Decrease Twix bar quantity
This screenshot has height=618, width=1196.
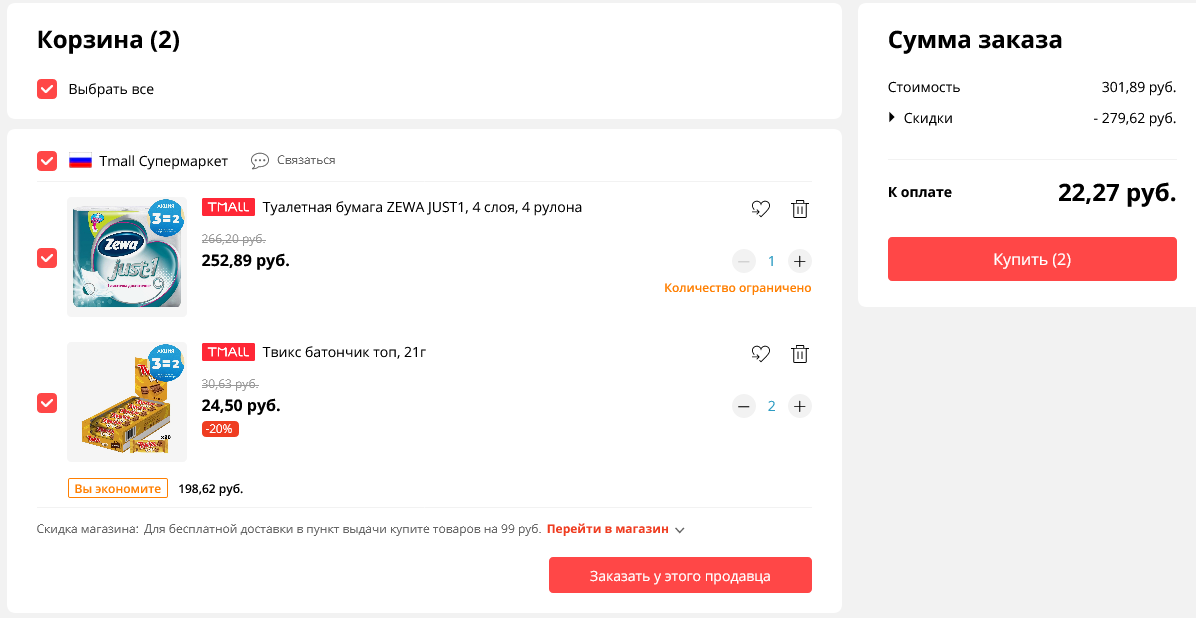tap(744, 406)
